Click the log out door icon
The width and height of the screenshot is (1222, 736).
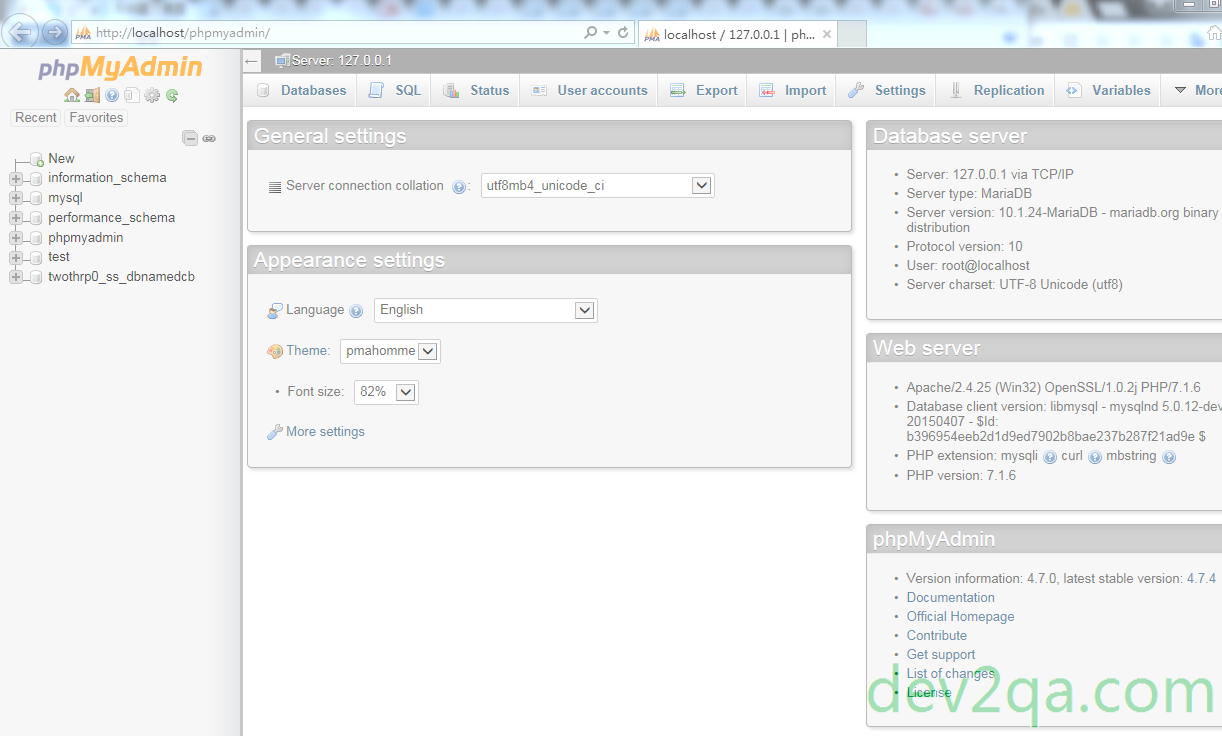pyautogui.click(x=92, y=95)
